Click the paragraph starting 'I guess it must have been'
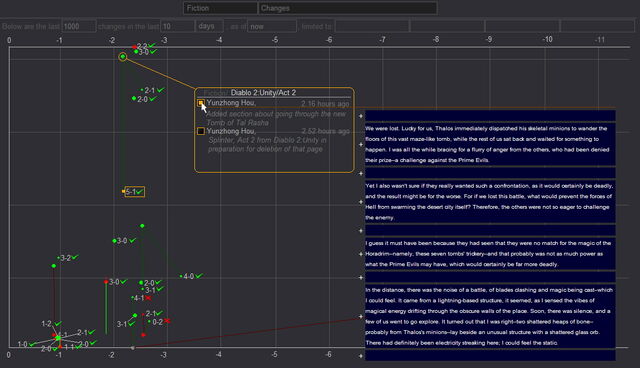 tap(490, 254)
